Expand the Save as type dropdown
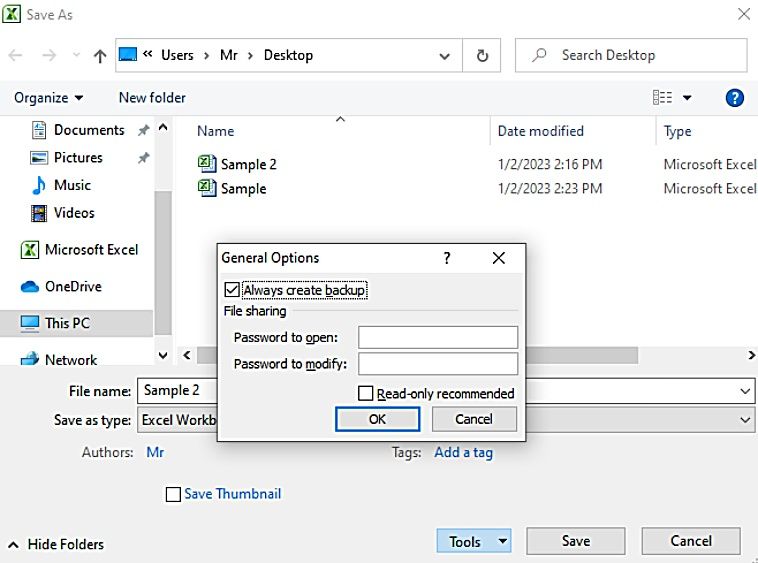The image size is (758, 563). coord(745,420)
